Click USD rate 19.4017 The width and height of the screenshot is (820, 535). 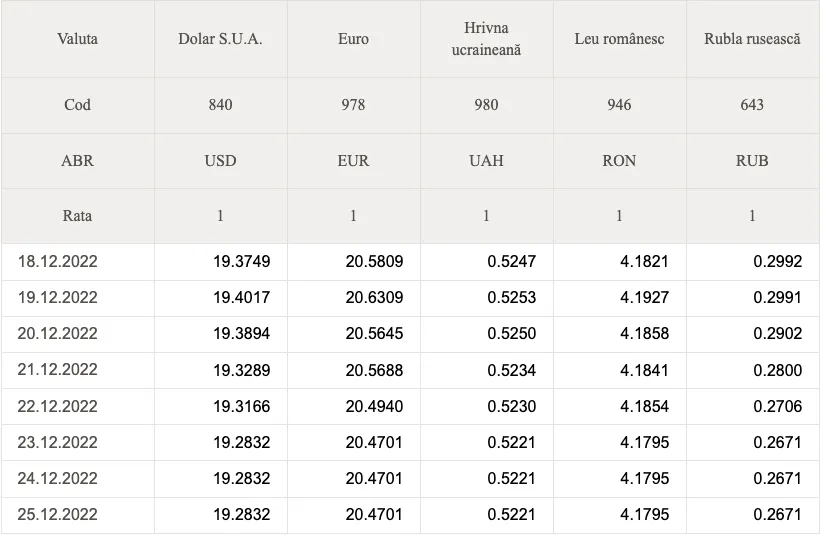click(x=242, y=298)
